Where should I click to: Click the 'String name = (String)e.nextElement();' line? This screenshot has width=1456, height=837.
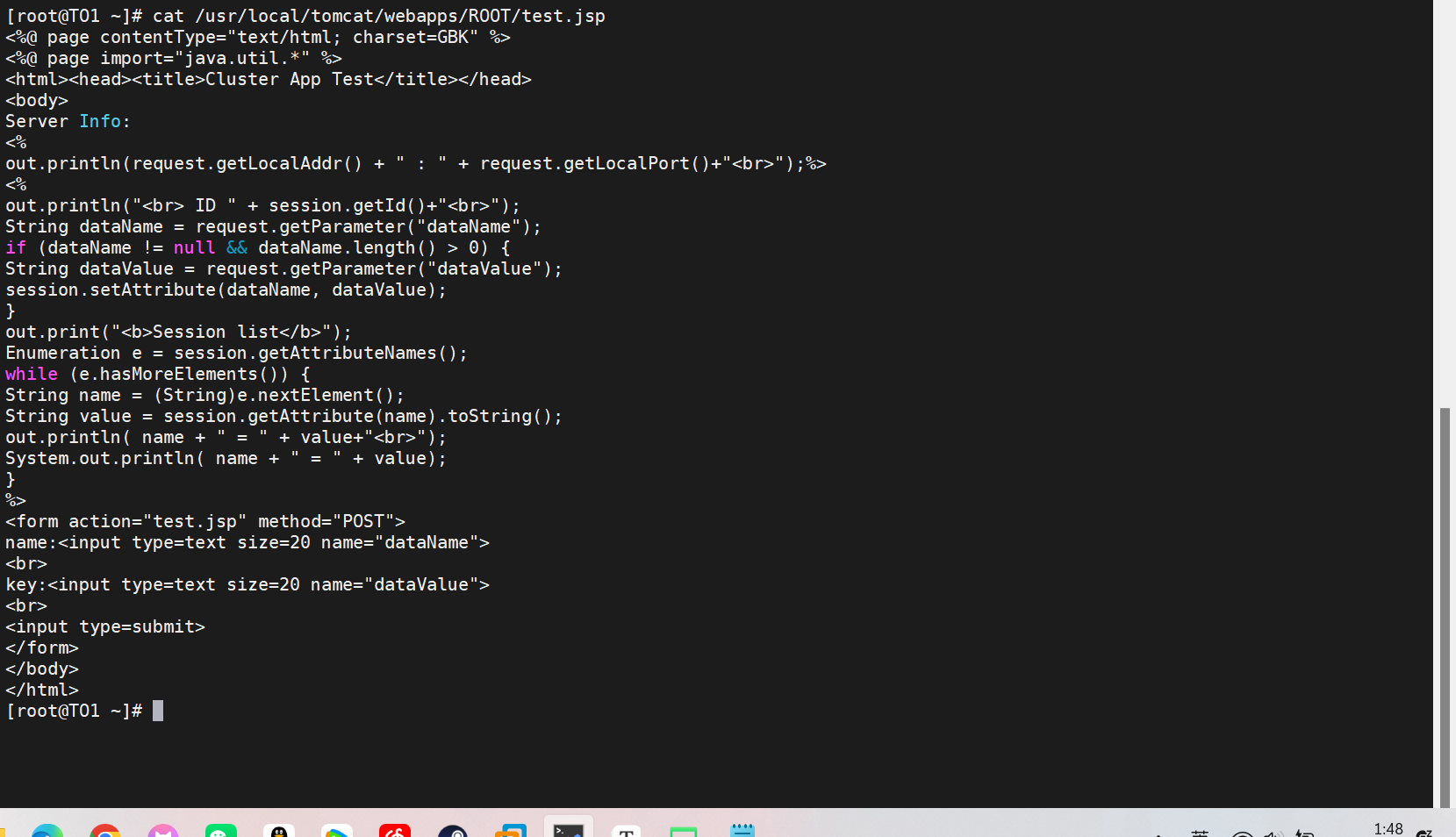click(204, 395)
